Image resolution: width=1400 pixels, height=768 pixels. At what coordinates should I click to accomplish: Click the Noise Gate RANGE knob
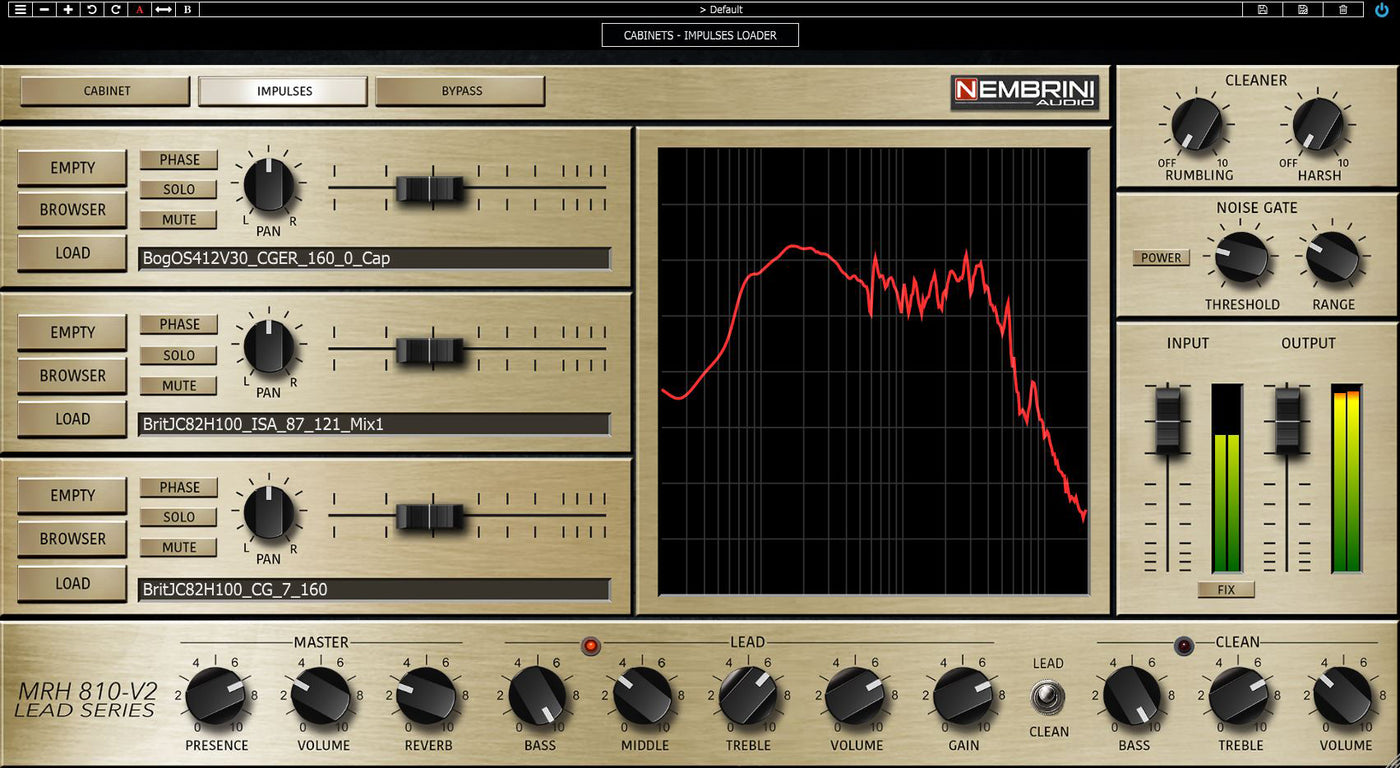[1332, 258]
